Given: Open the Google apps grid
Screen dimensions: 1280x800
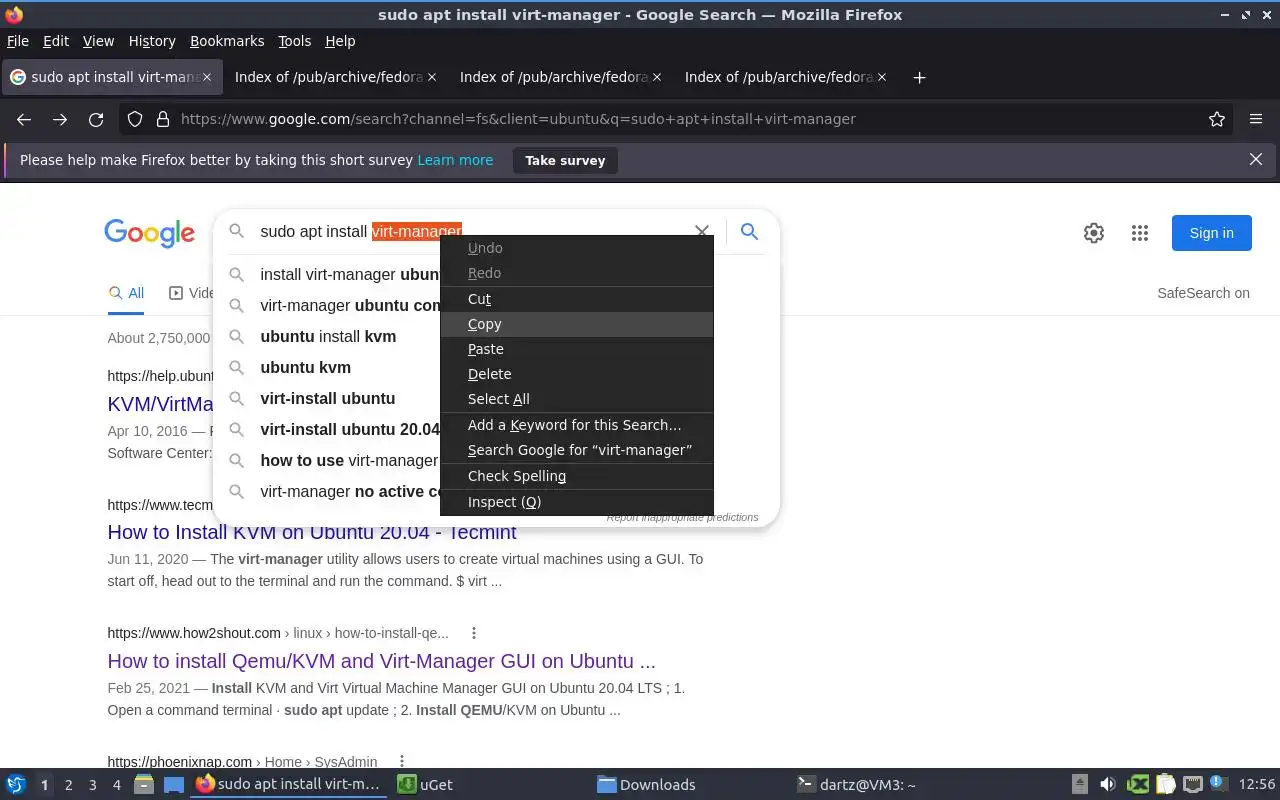Looking at the screenshot, I should point(1140,233).
